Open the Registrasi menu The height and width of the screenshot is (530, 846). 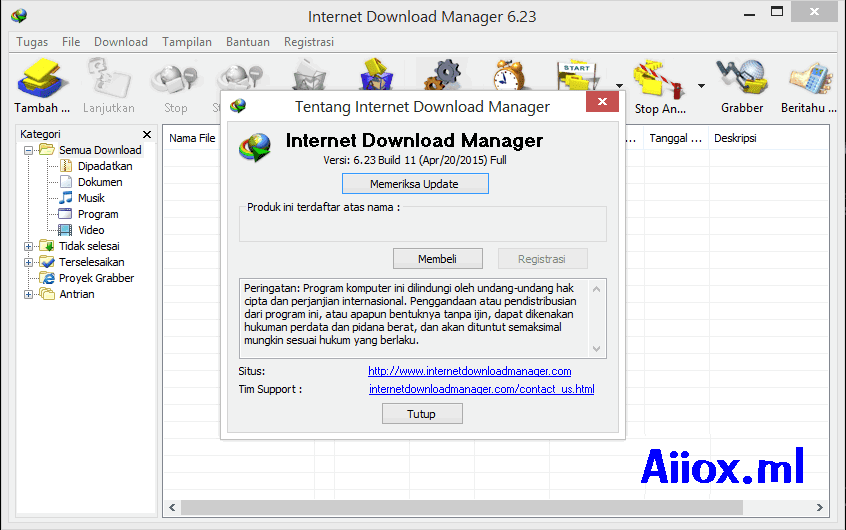point(309,42)
